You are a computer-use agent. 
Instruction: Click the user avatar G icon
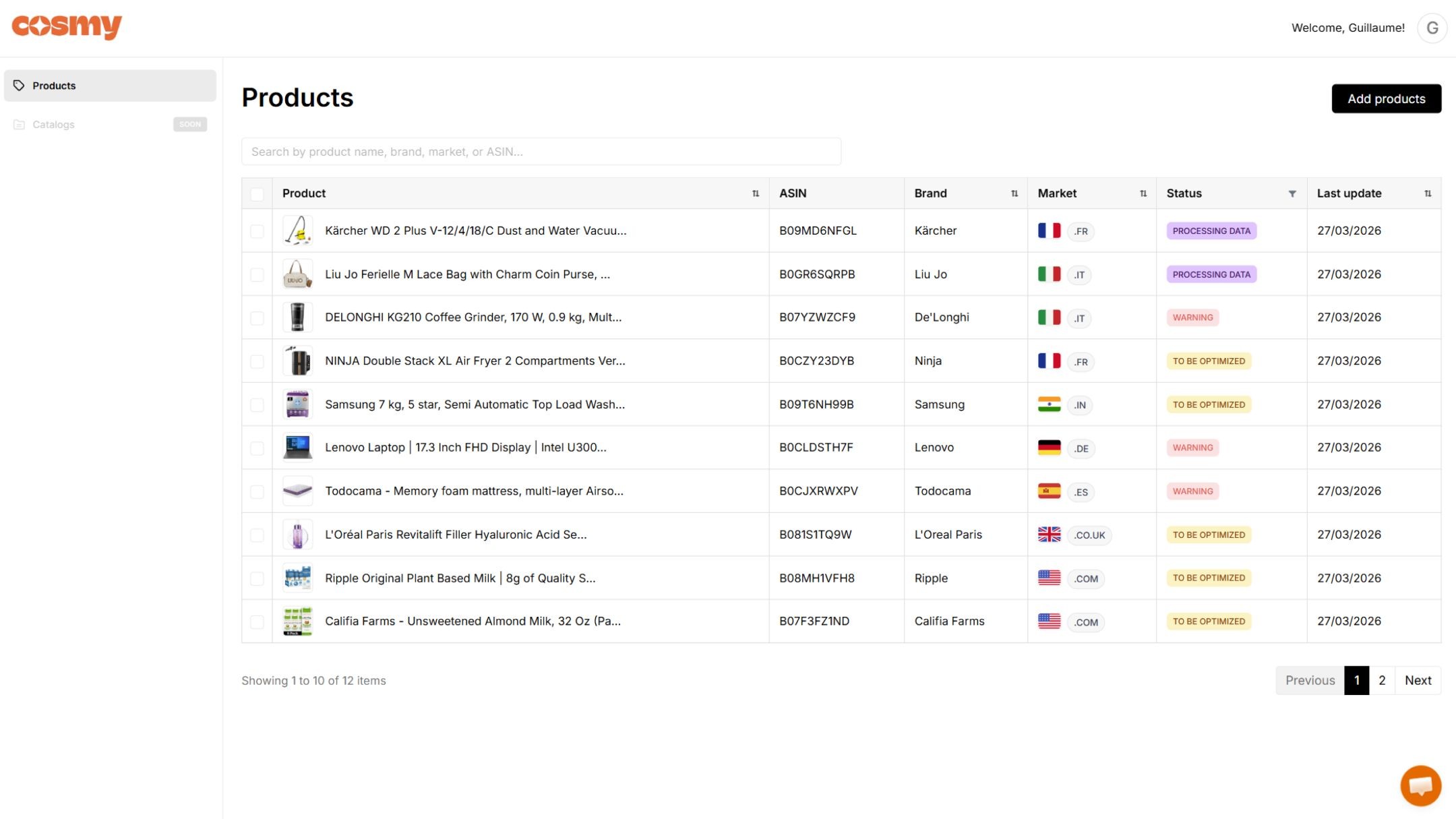[x=1432, y=28]
